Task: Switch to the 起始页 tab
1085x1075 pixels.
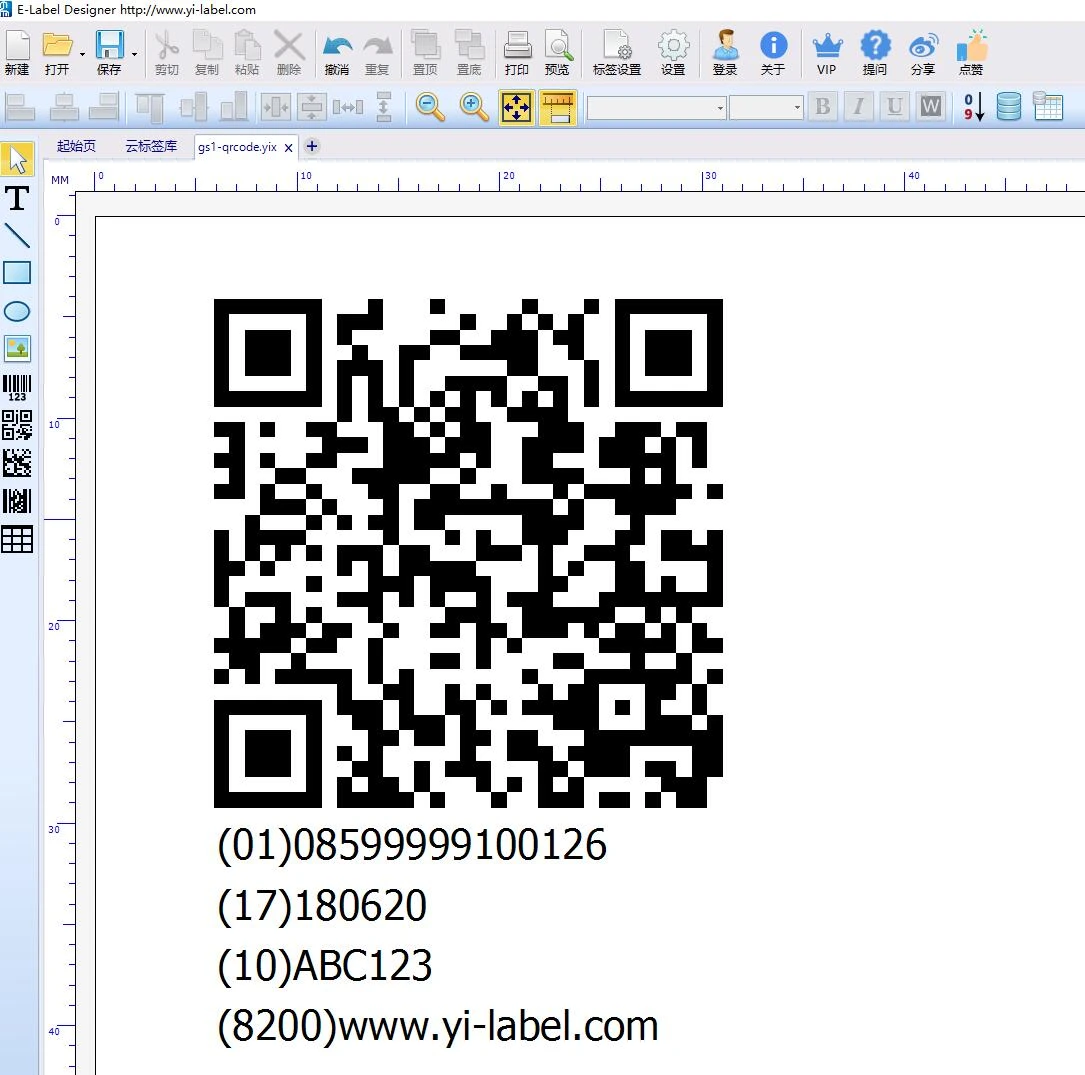Action: pos(76,146)
